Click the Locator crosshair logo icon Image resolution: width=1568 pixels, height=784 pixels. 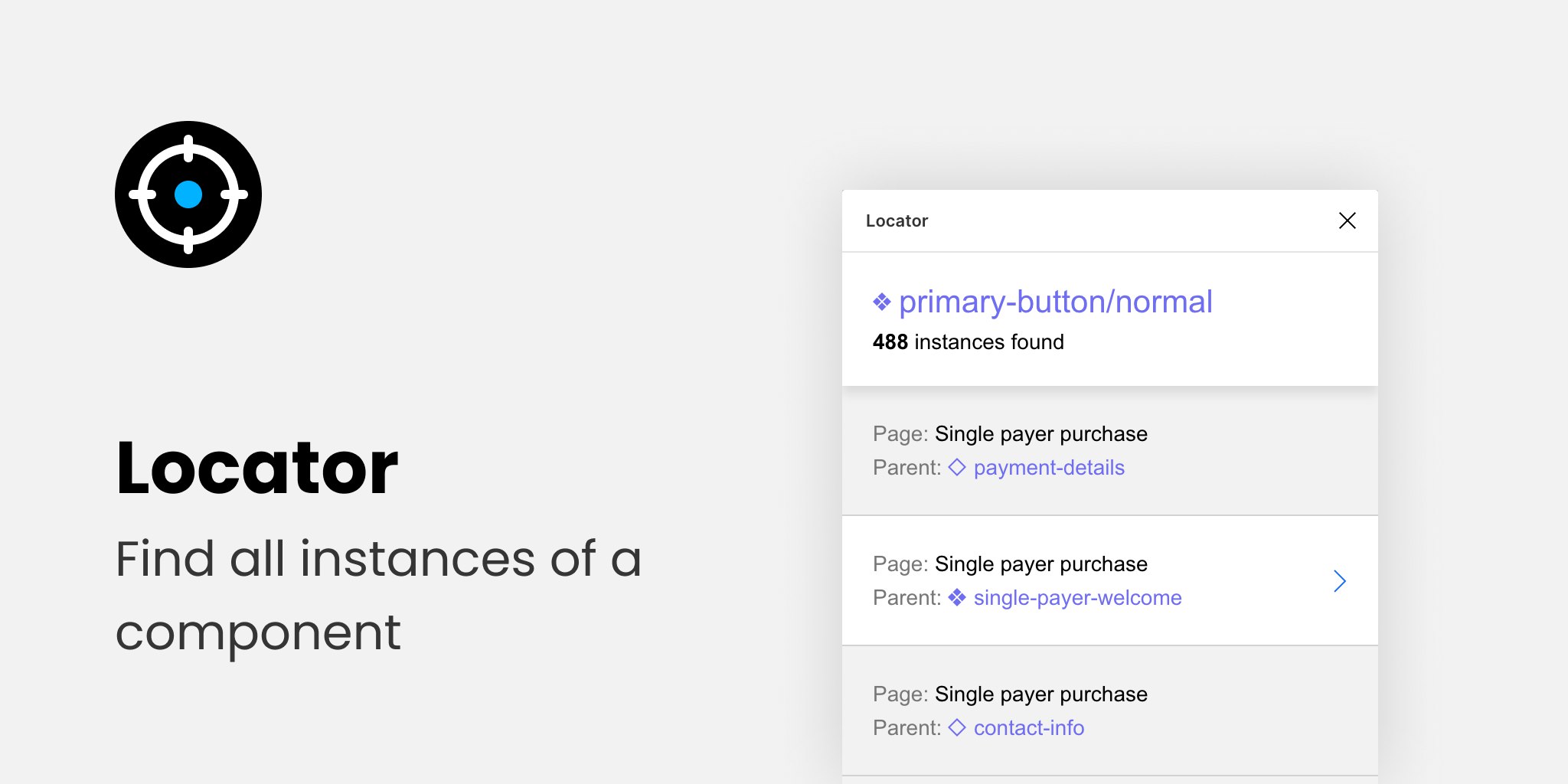[x=188, y=194]
